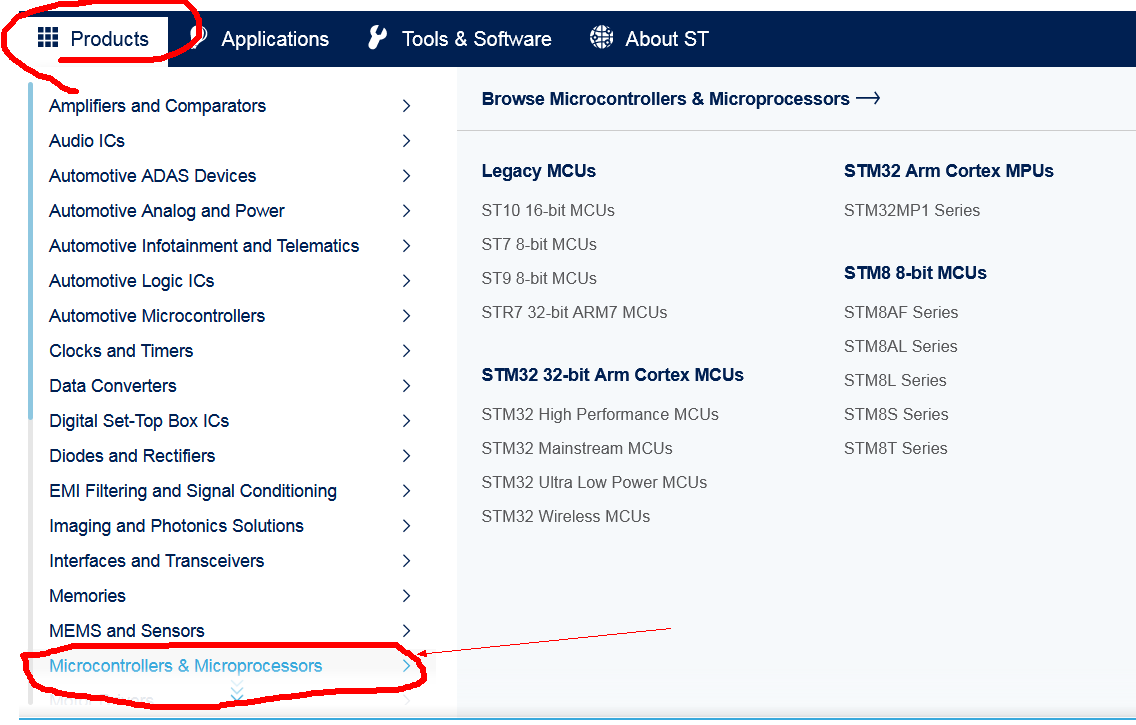Expand chevron for Interfaces and Transceivers

pyautogui.click(x=406, y=561)
